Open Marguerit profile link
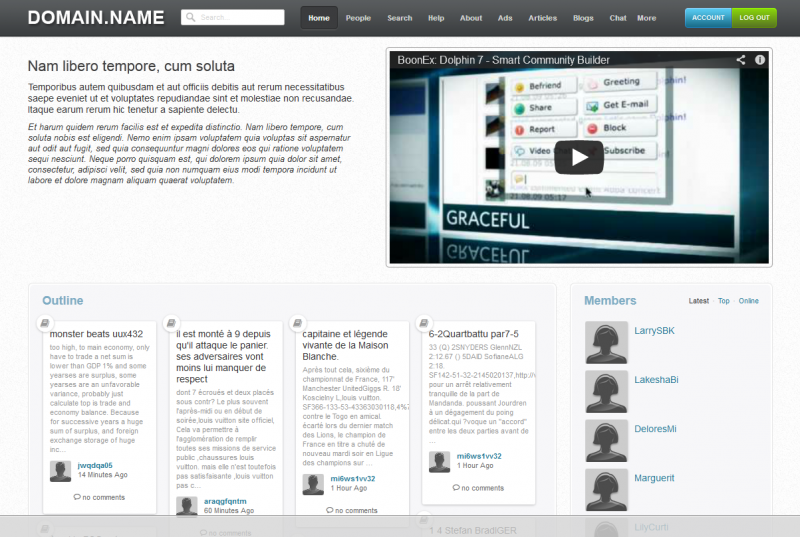The height and width of the screenshot is (537, 800). pos(654,478)
